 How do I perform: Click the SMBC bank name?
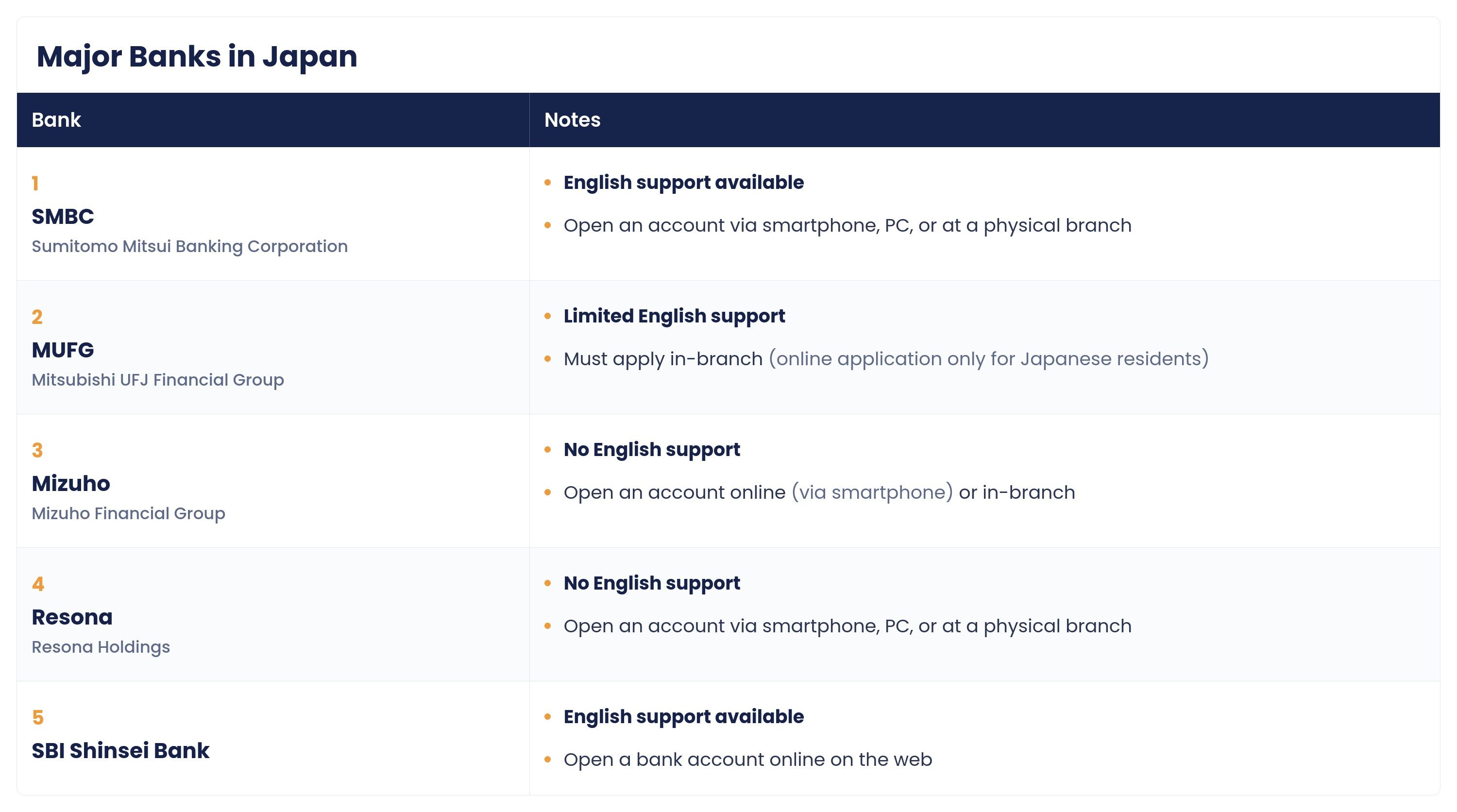coord(63,217)
